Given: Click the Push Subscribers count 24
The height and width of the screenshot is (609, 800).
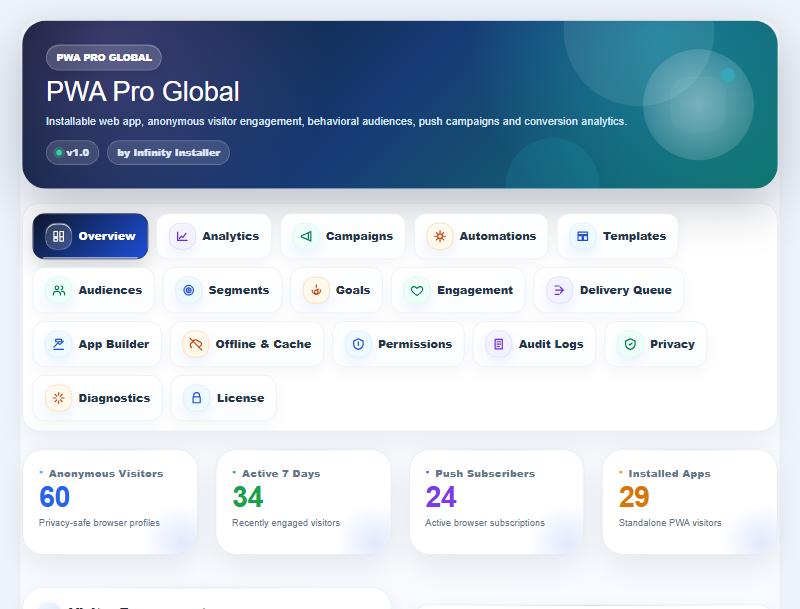Looking at the screenshot, I should pos(441,497).
